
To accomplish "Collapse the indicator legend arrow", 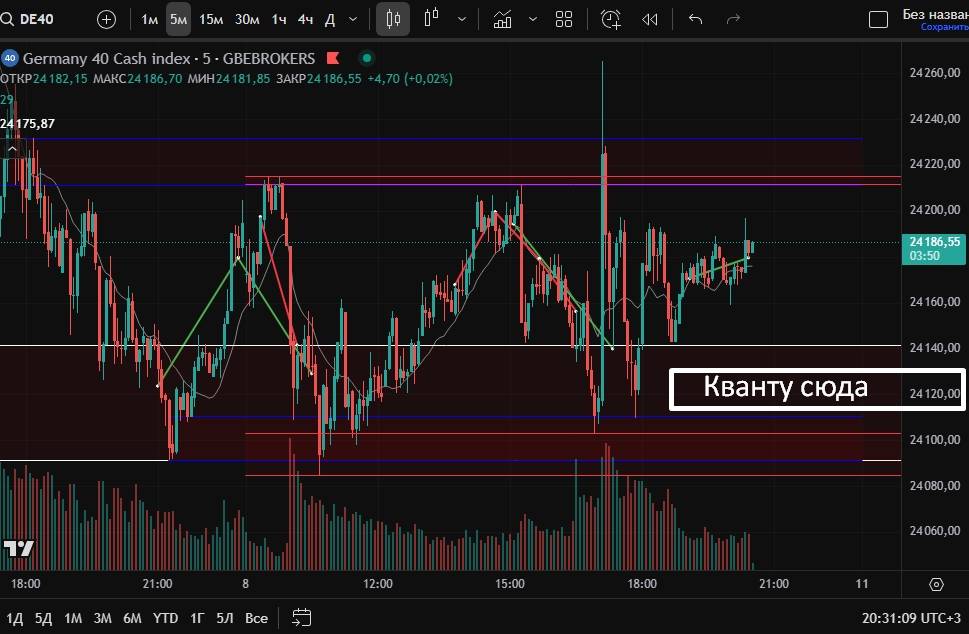I will click(12, 149).
